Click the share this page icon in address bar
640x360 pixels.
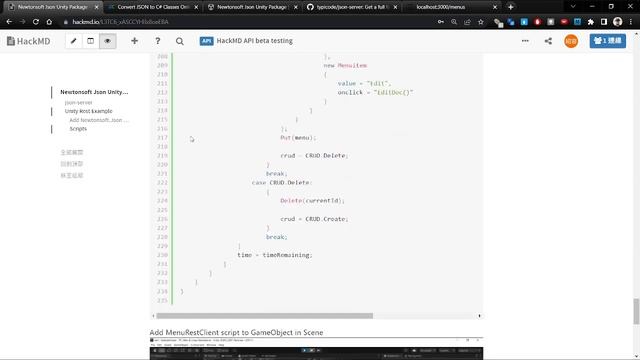467,22
